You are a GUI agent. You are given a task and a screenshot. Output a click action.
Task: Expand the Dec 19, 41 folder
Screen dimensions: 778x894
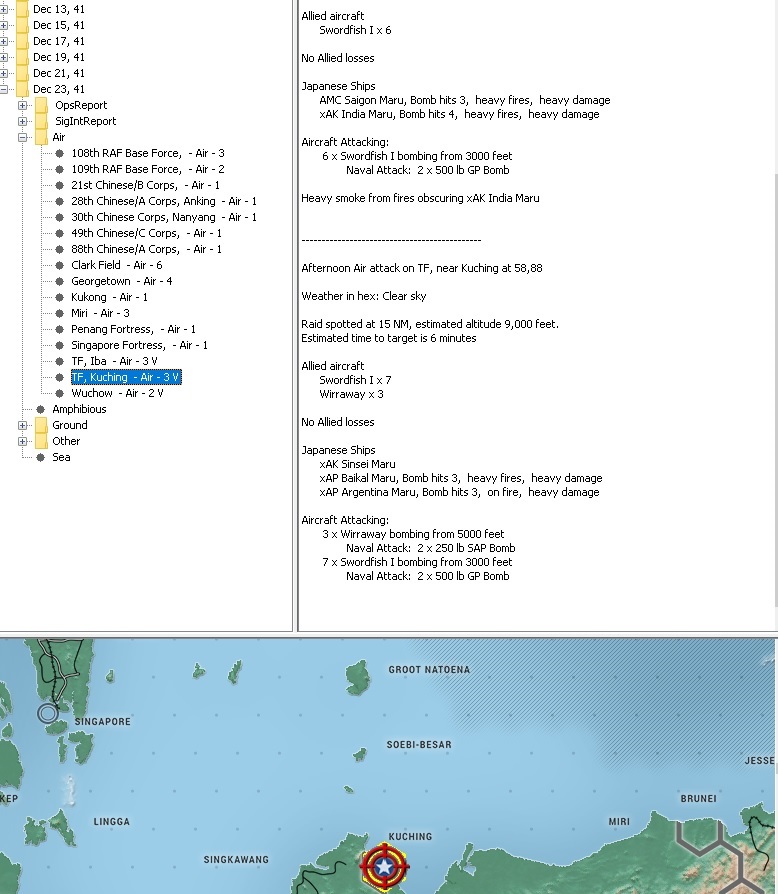(3, 58)
